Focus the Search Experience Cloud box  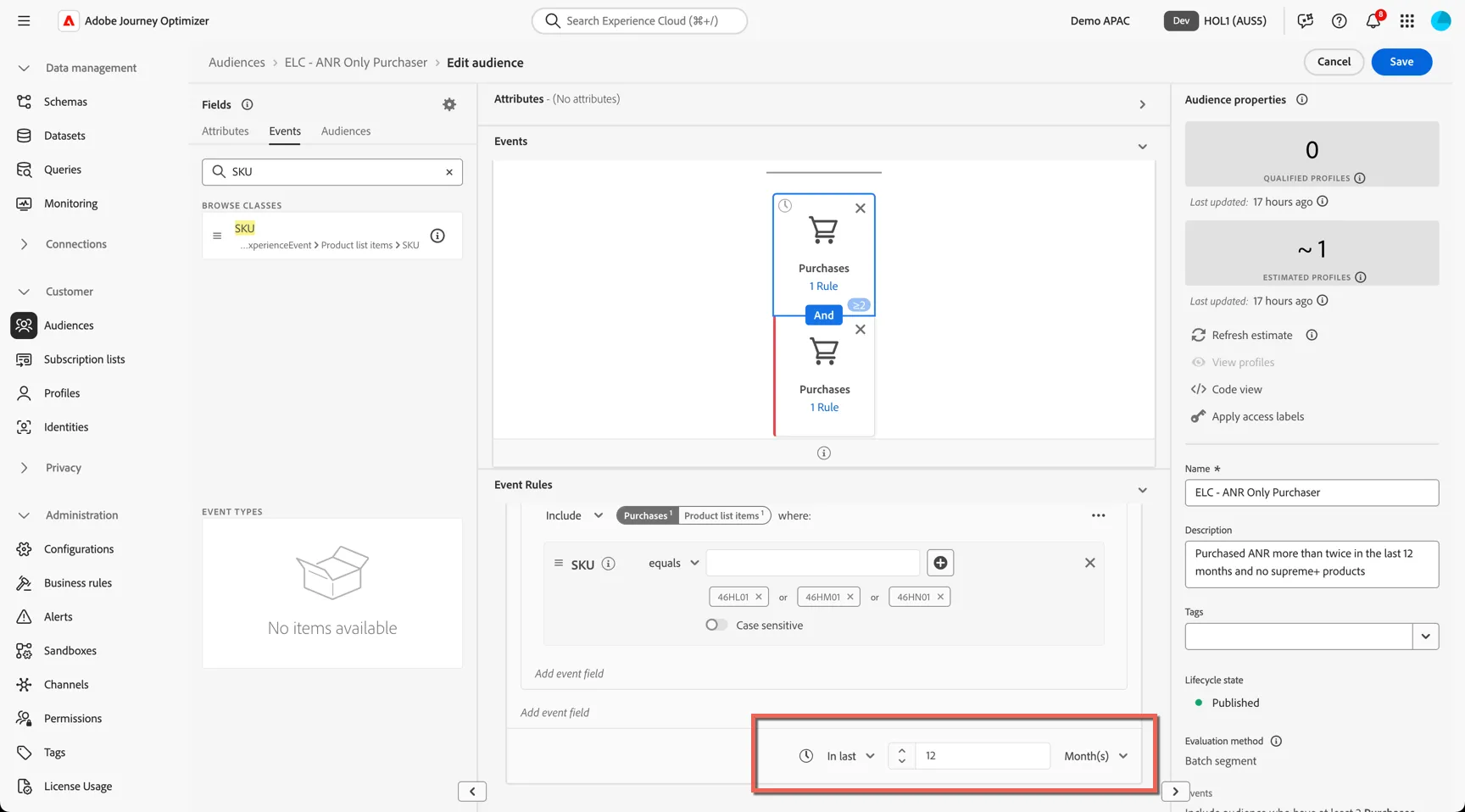pos(639,20)
